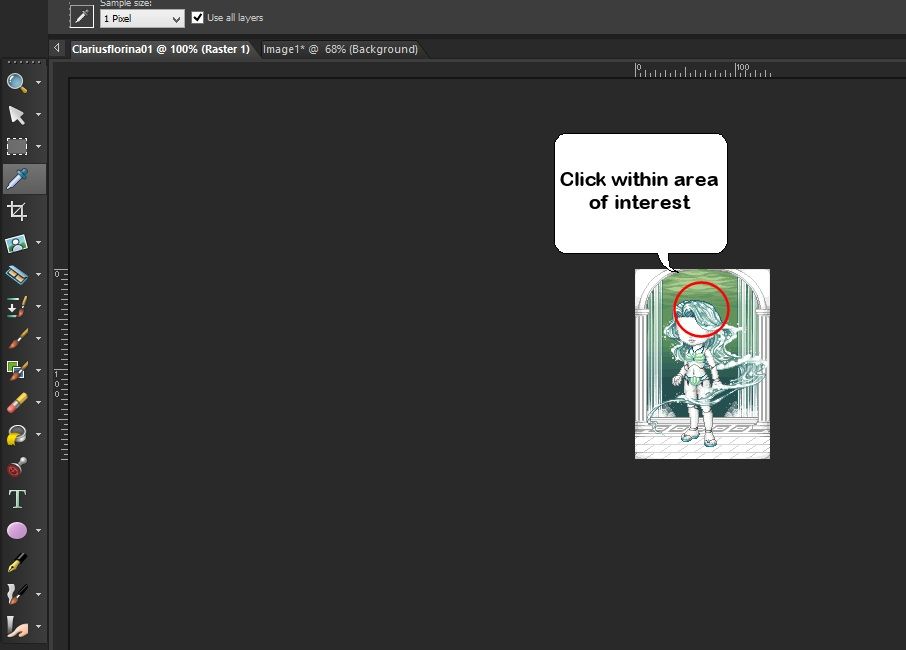Expand the Pick tool flyout arrow

tap(38, 115)
